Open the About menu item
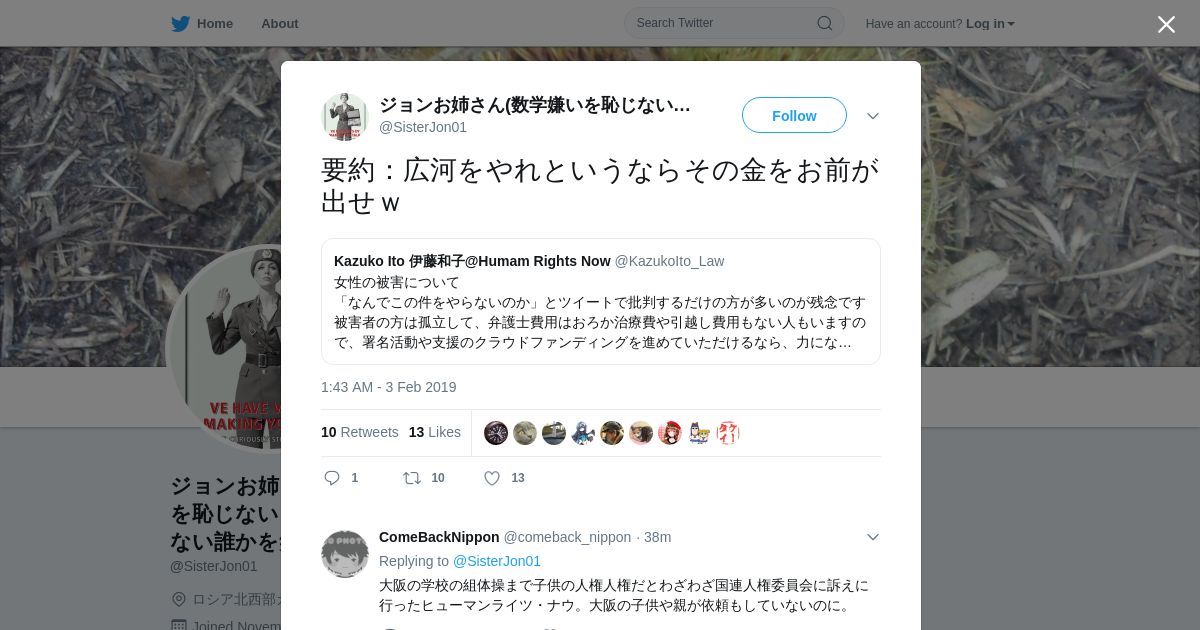 pos(280,23)
